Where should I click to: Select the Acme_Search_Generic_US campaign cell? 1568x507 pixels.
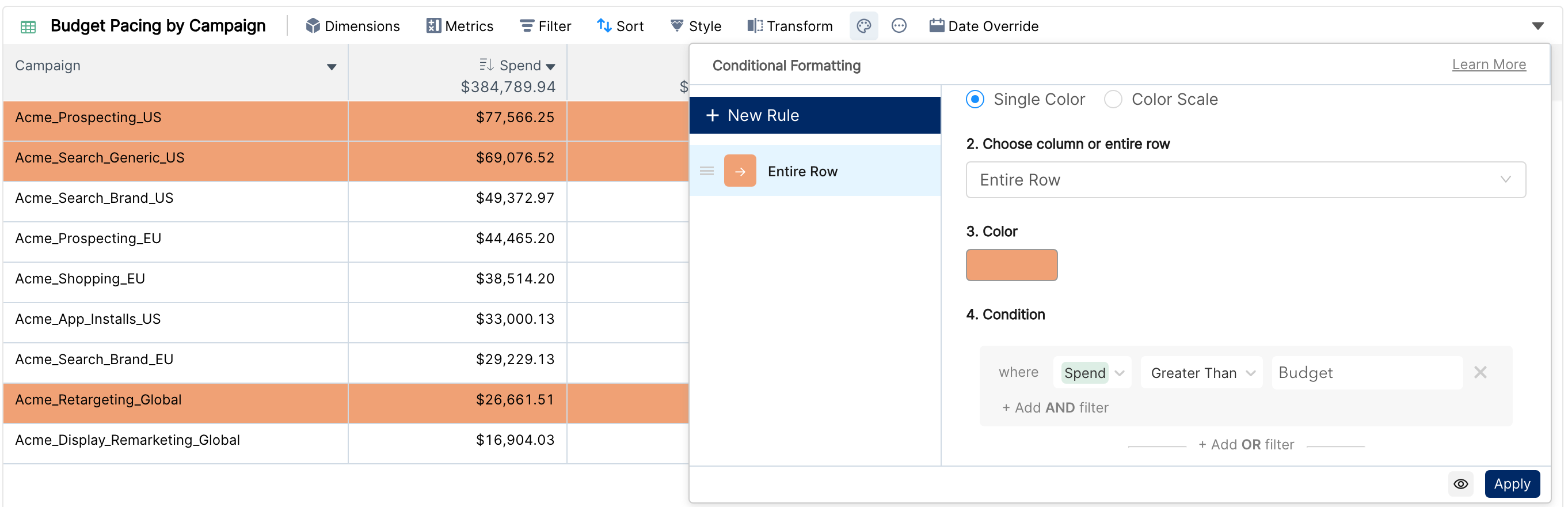click(x=176, y=161)
